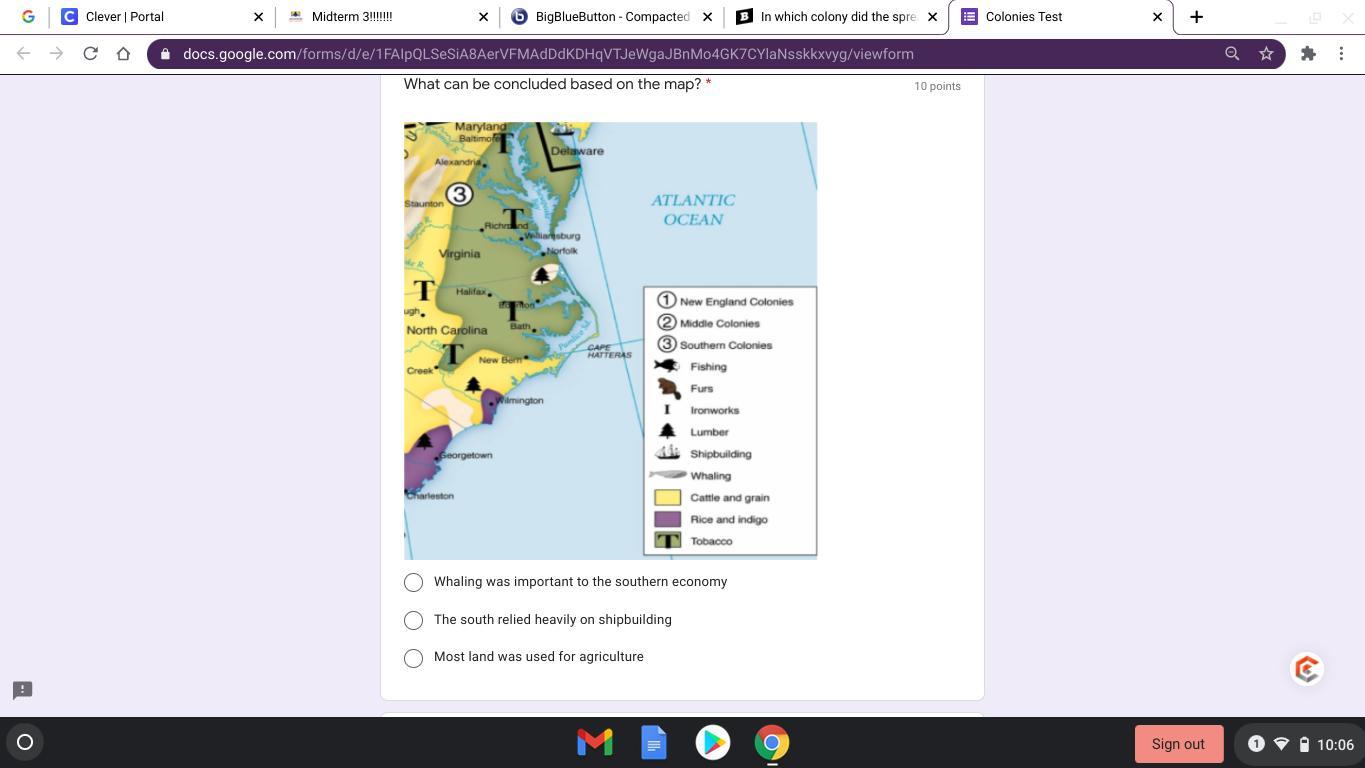Open the BigBlueButton tab
Viewport: 1365px width, 768px height.
pyautogui.click(x=612, y=17)
